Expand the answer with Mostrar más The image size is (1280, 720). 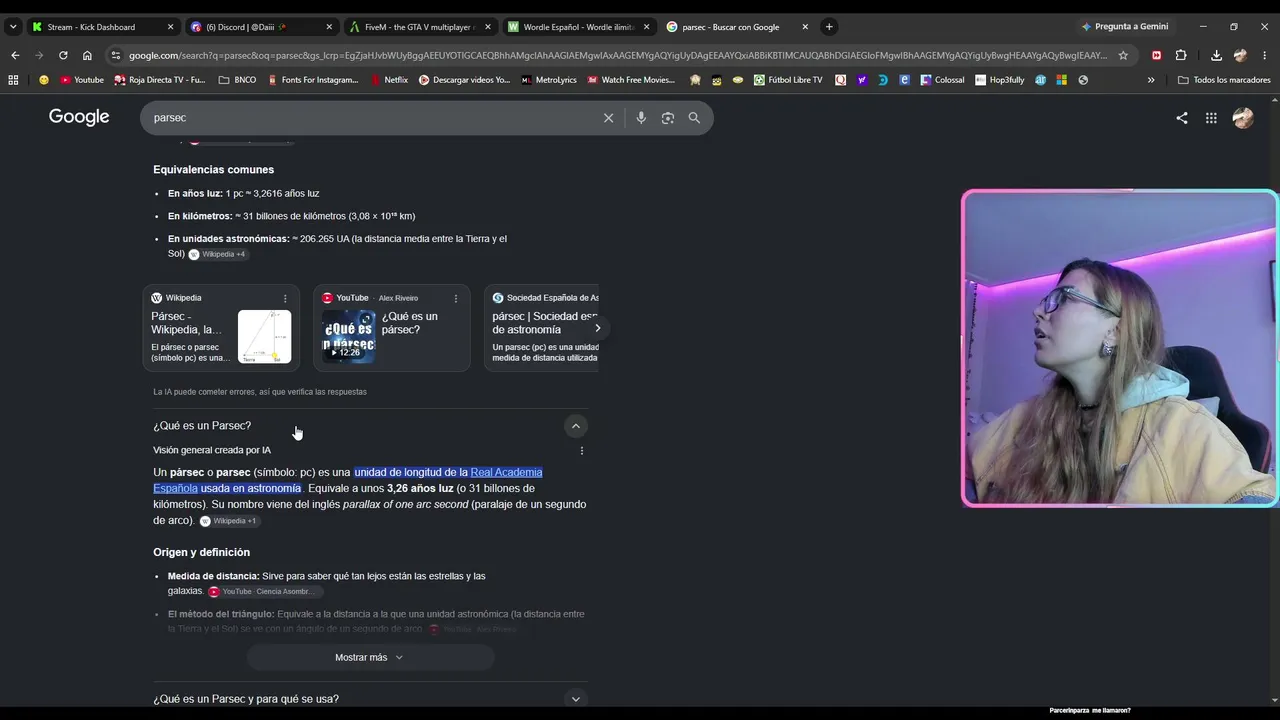coord(370,657)
